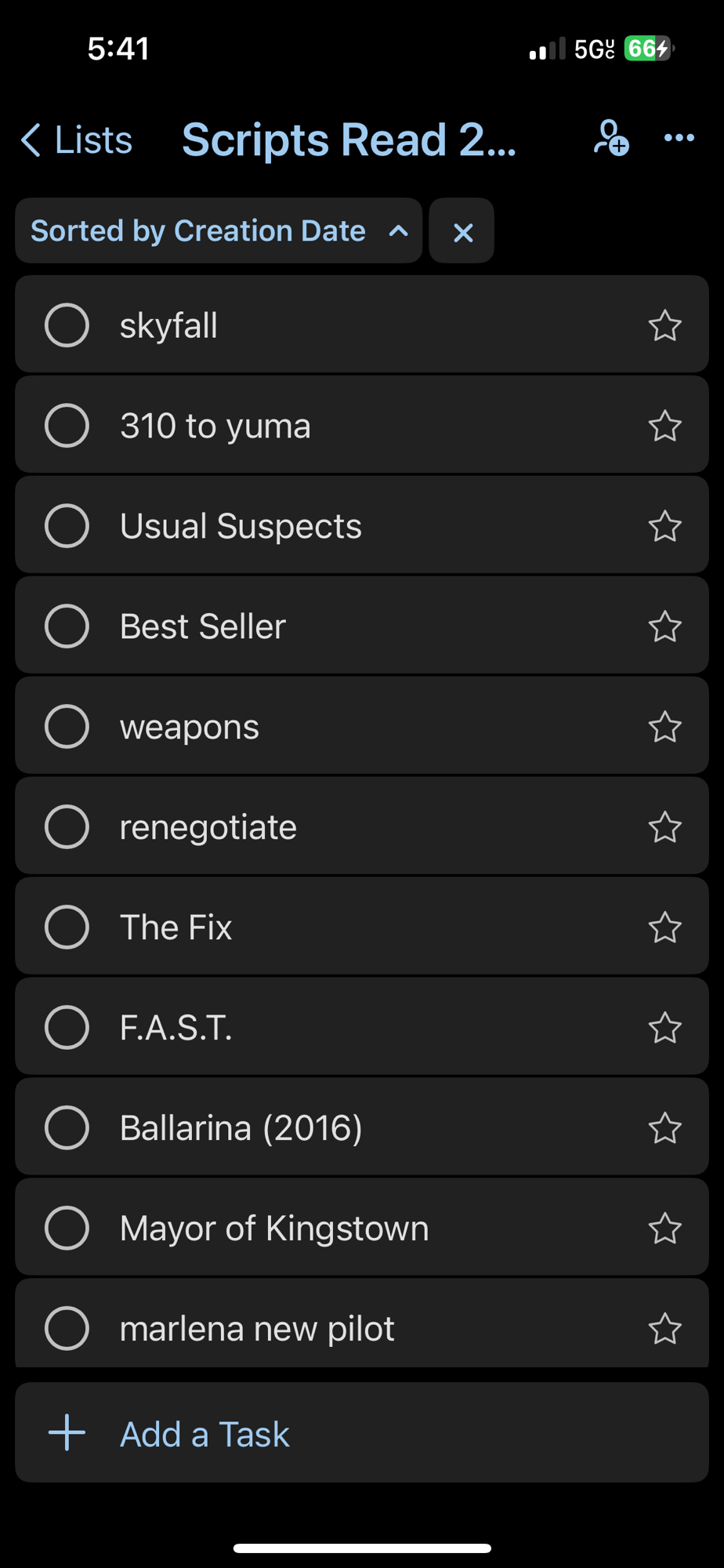The width and height of the screenshot is (724, 1568).
Task: Star the Mayor of Kingstown task
Action: click(x=664, y=1229)
